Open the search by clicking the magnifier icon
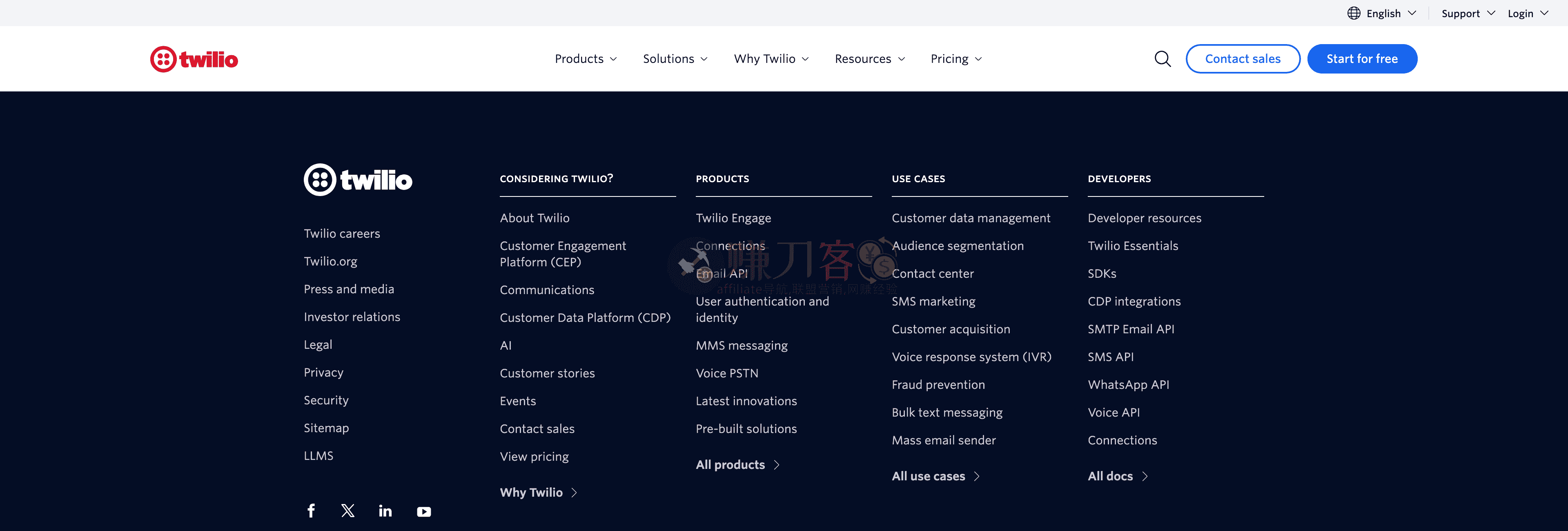1568x531 pixels. (x=1162, y=58)
